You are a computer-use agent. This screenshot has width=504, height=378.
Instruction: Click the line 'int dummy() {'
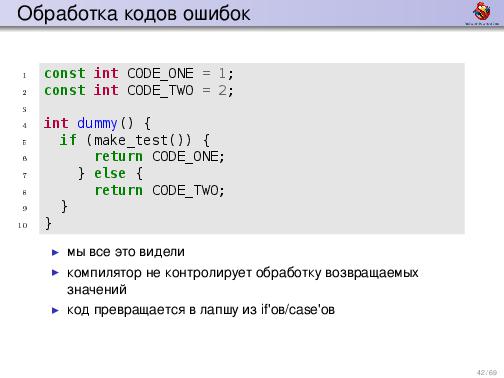click(97, 124)
